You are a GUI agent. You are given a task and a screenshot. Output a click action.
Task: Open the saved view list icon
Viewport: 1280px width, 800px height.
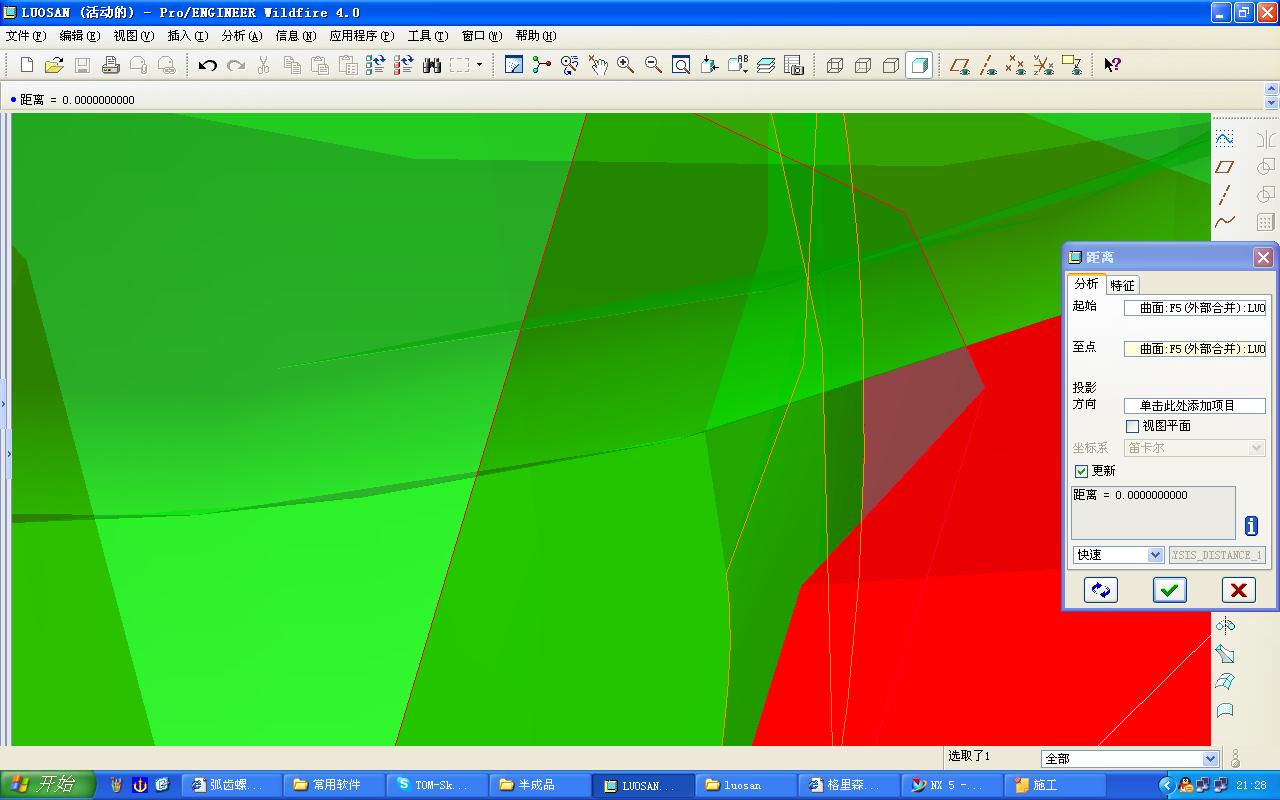738,65
